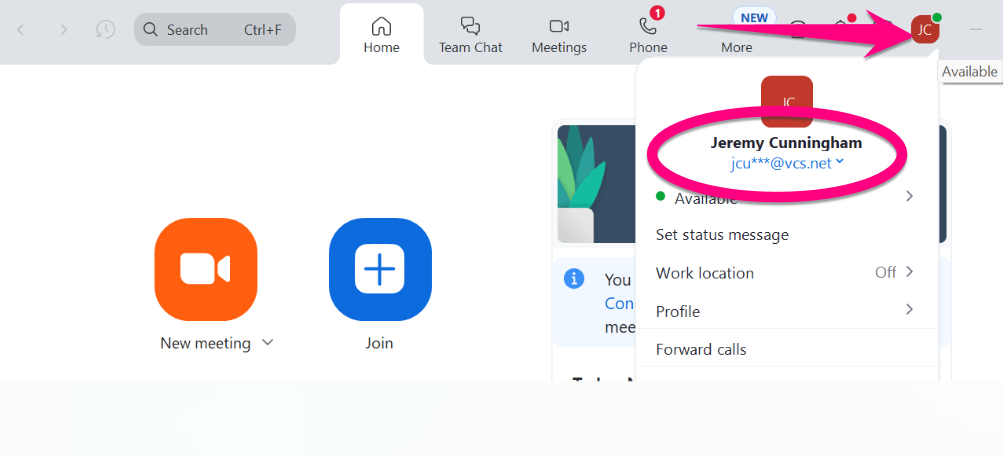The image size is (1003, 456).
Task: Open the Phone tab with notification badge
Action: click(x=649, y=34)
